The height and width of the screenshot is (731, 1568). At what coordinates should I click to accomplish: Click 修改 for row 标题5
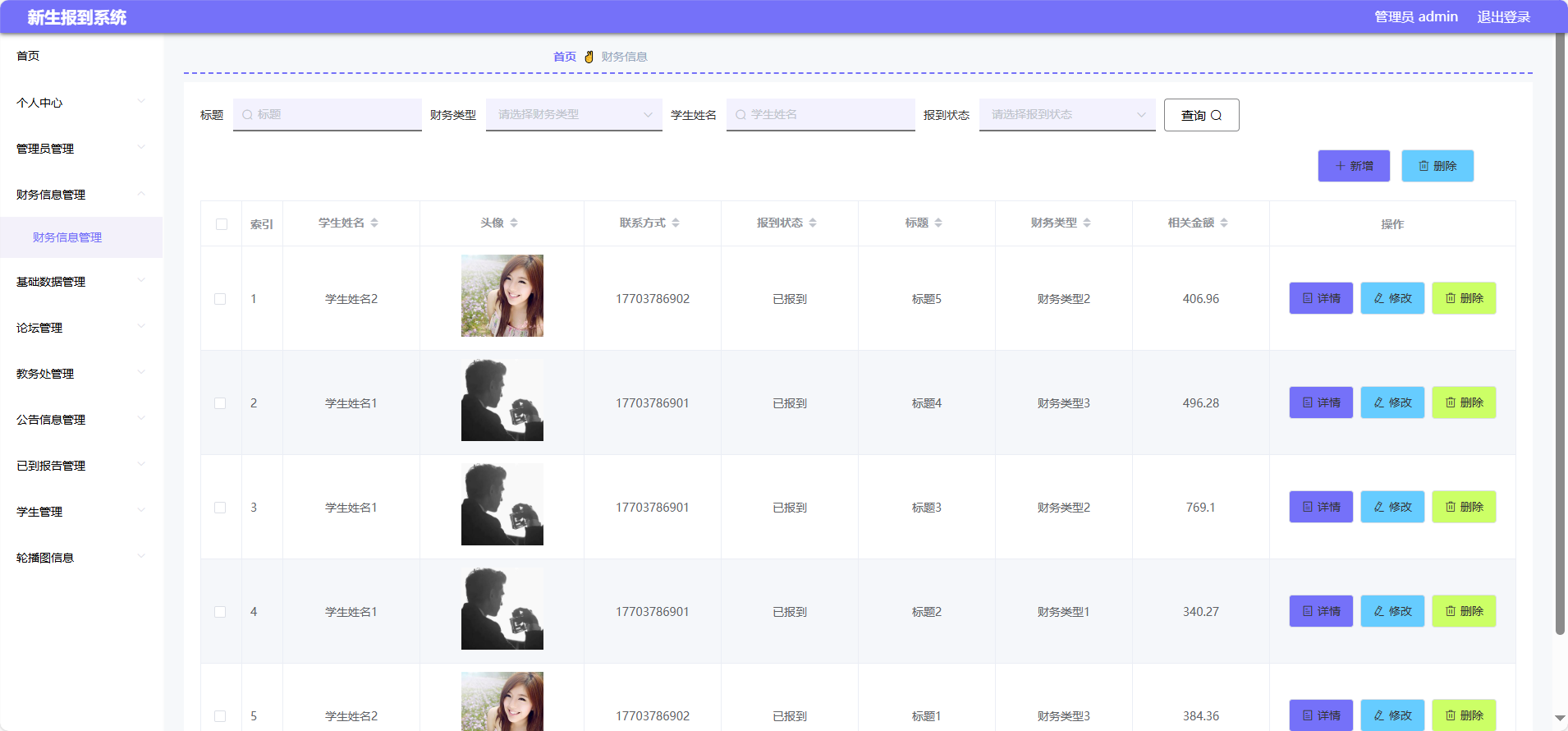(x=1392, y=298)
